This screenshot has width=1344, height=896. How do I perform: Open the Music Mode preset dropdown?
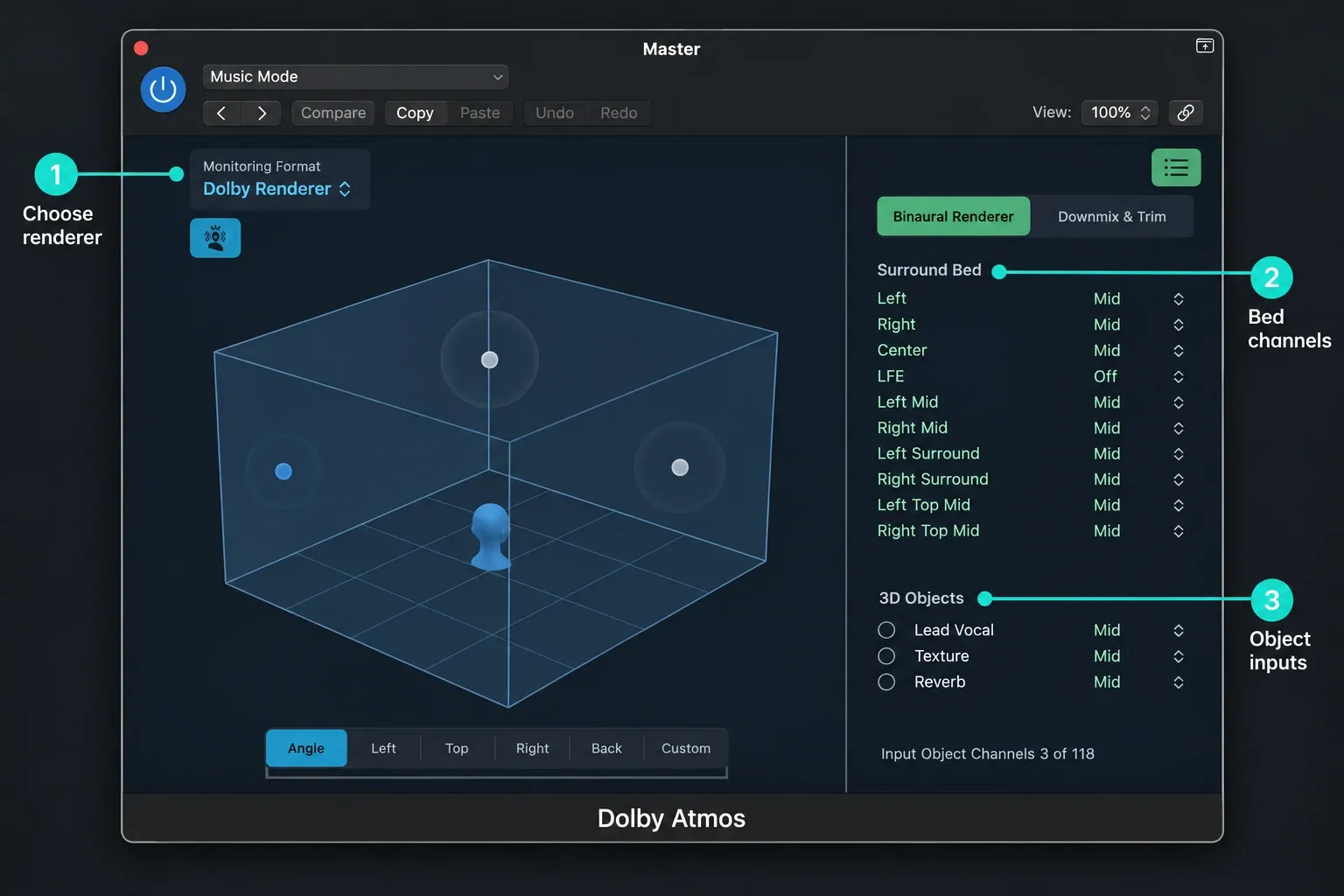[355, 77]
